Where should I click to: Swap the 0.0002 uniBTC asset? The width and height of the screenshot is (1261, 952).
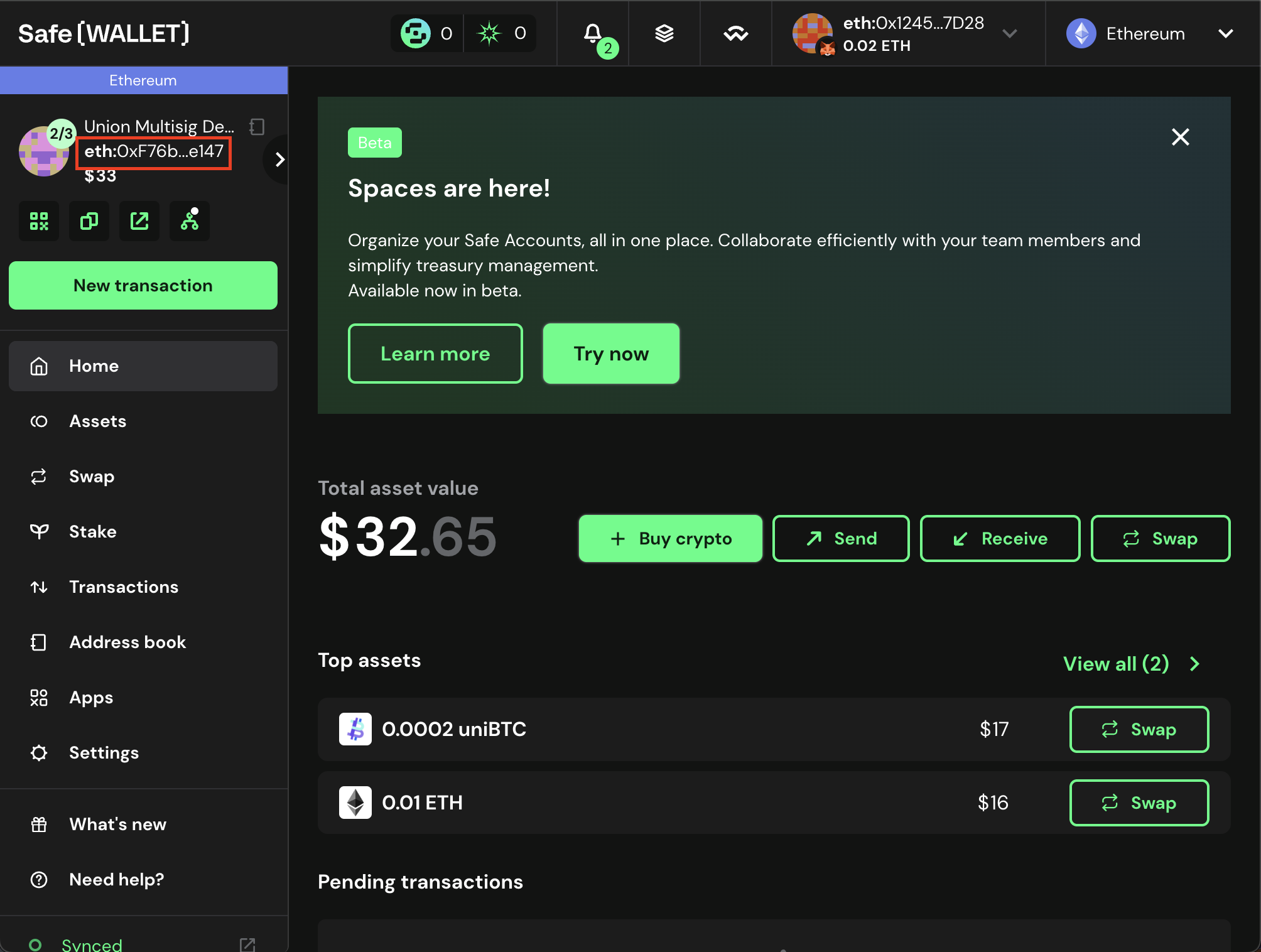tap(1139, 729)
